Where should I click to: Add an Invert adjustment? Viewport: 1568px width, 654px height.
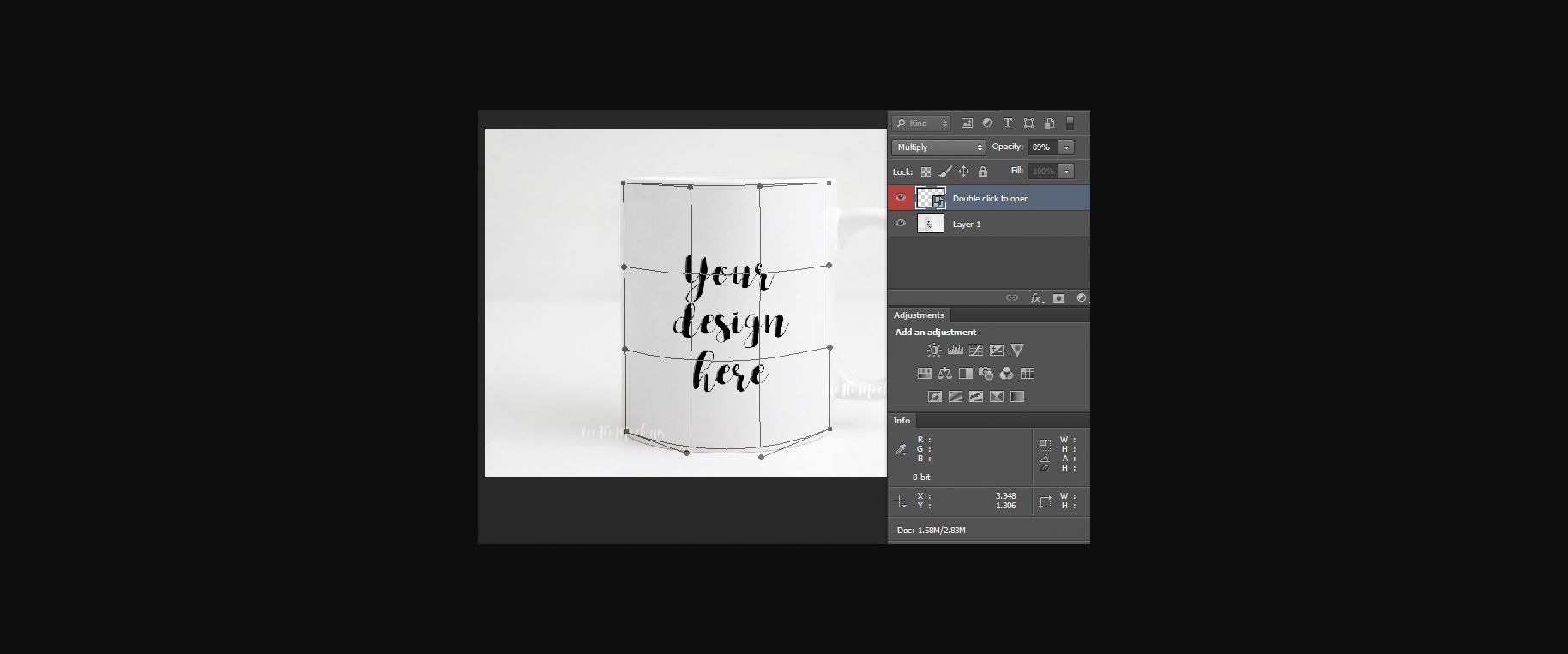point(935,397)
